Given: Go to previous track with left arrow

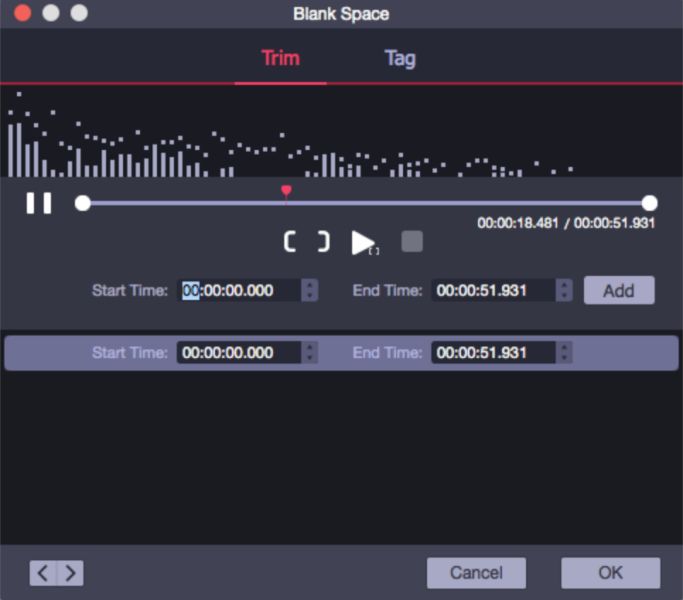Looking at the screenshot, I should coord(43,573).
